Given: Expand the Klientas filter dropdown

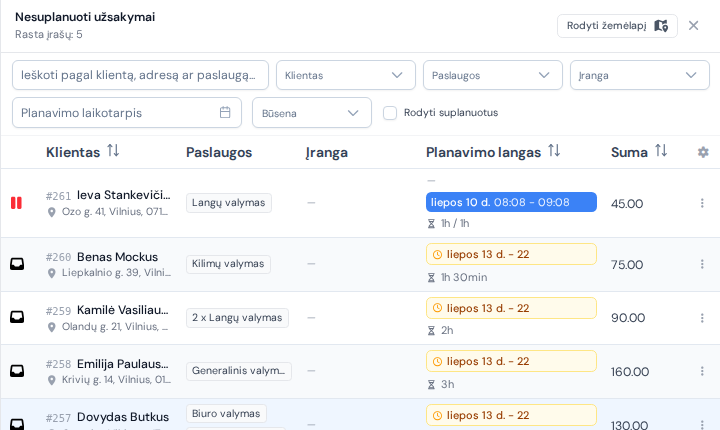Looking at the screenshot, I should [x=346, y=75].
